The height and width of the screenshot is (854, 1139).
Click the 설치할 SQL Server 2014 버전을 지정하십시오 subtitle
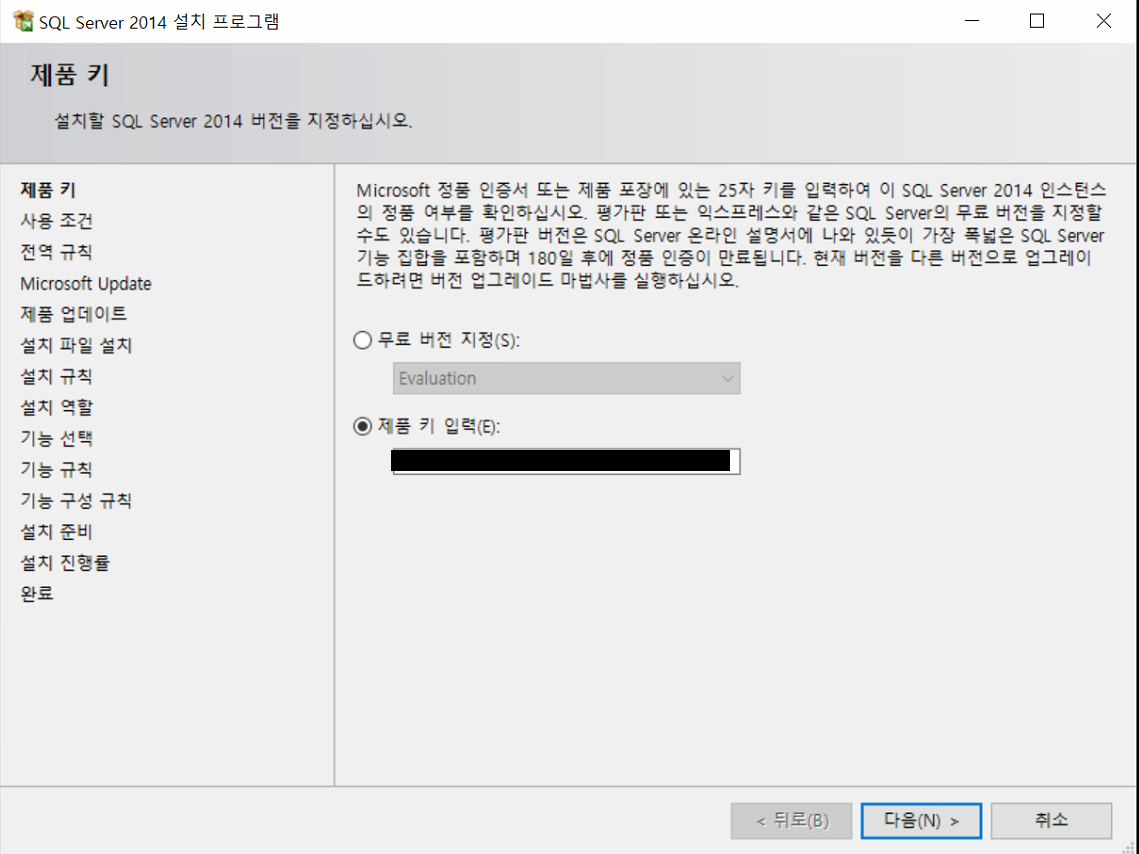pyautogui.click(x=233, y=121)
